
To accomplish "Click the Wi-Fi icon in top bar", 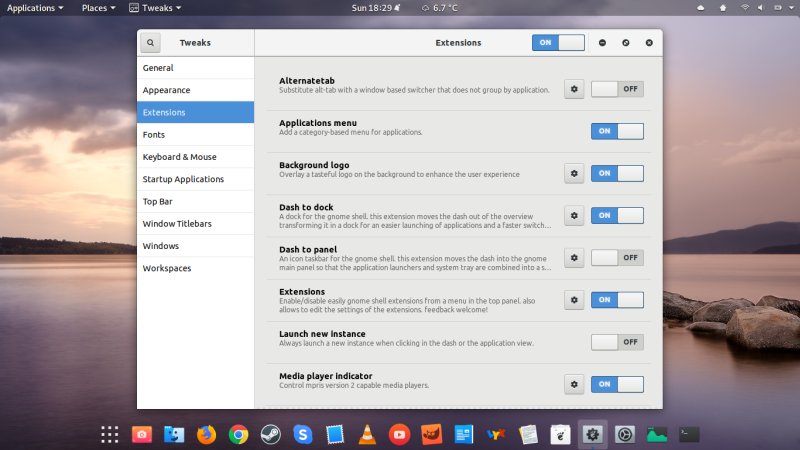I will pos(745,8).
